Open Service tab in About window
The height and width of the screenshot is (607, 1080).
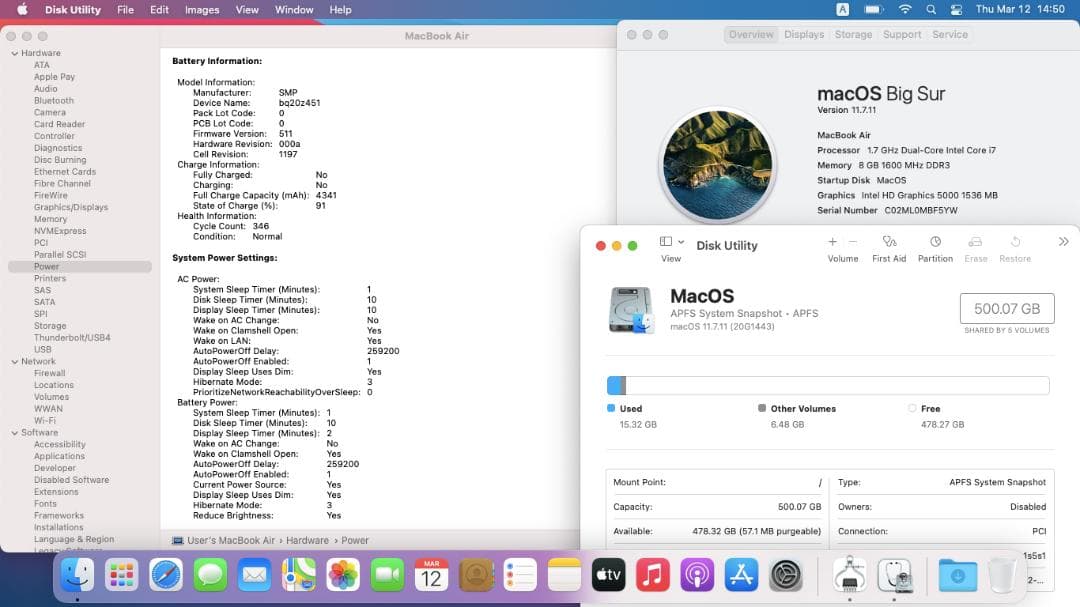950,34
